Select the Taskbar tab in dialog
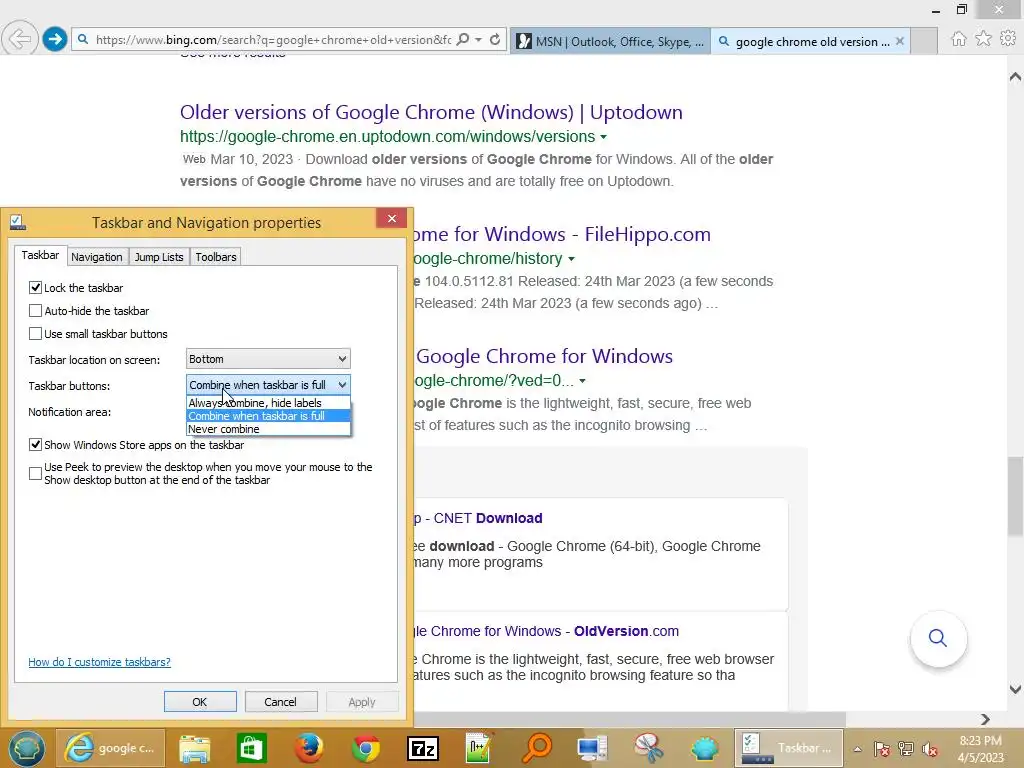Viewport: 1024px width, 768px height. pyautogui.click(x=40, y=255)
